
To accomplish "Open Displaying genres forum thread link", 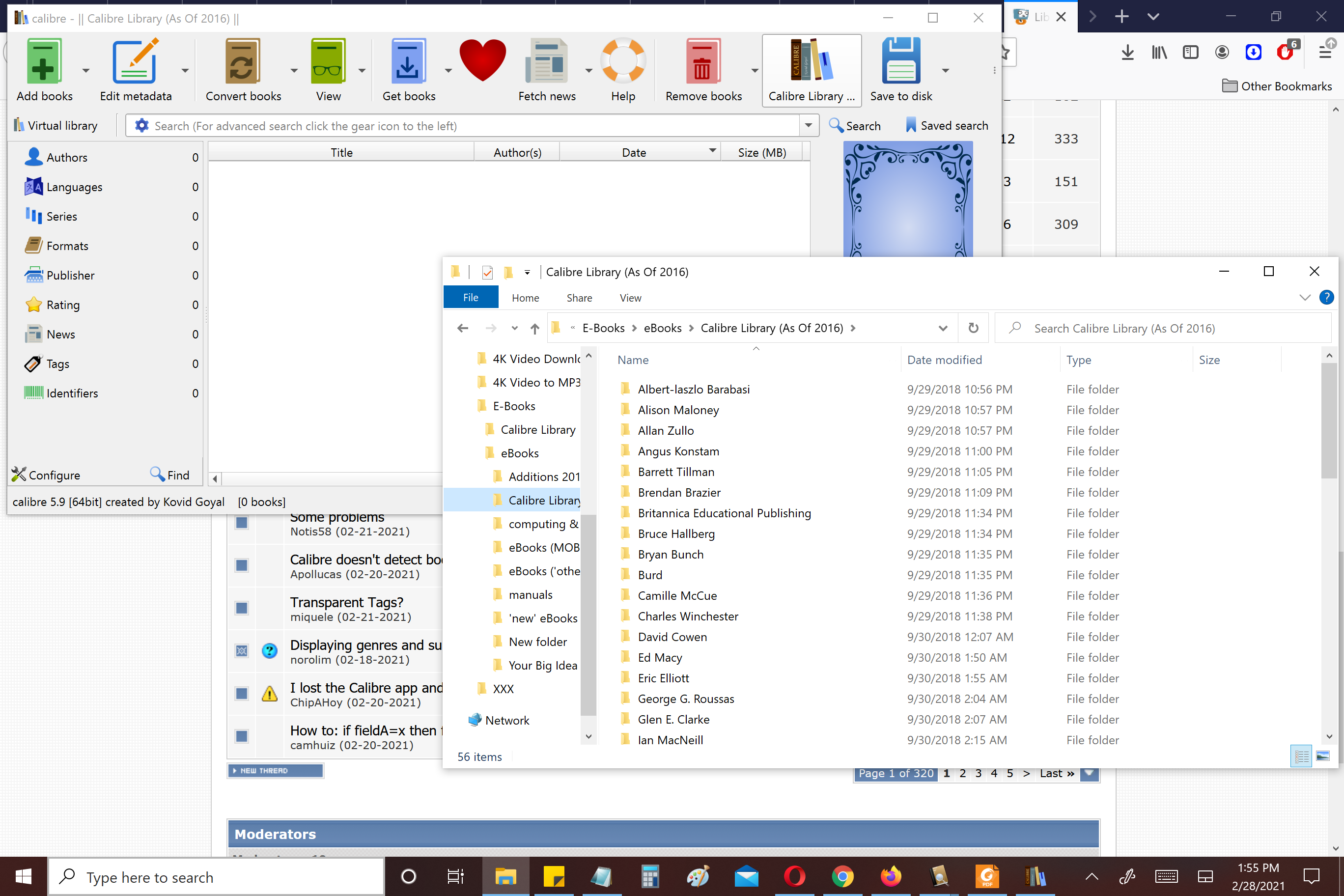I will (365, 645).
